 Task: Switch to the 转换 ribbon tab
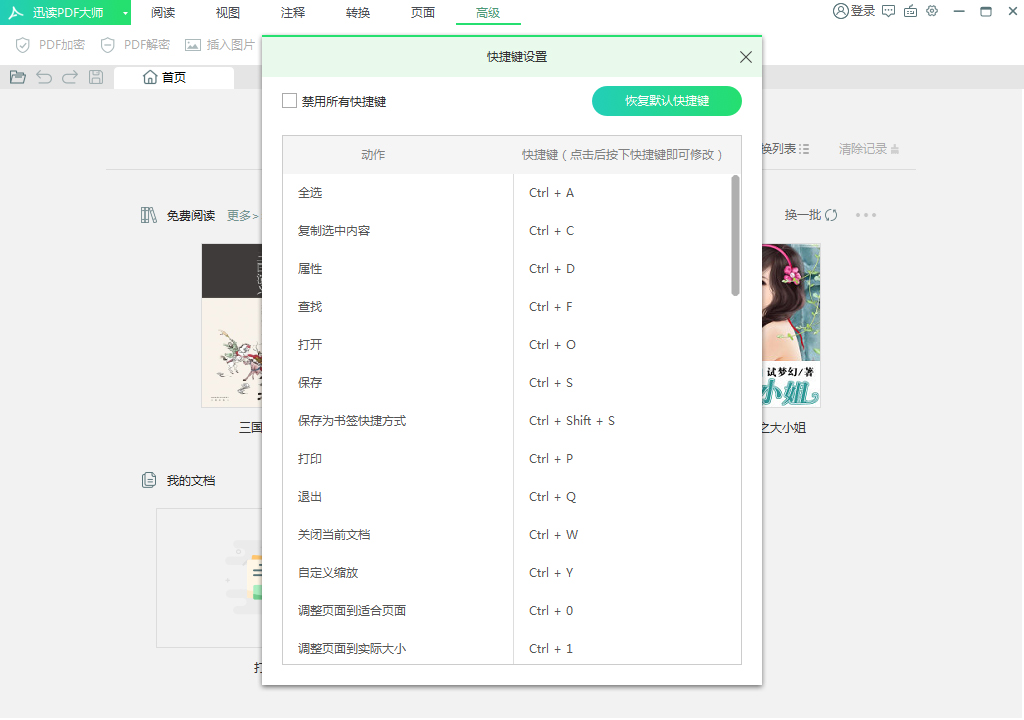click(357, 13)
